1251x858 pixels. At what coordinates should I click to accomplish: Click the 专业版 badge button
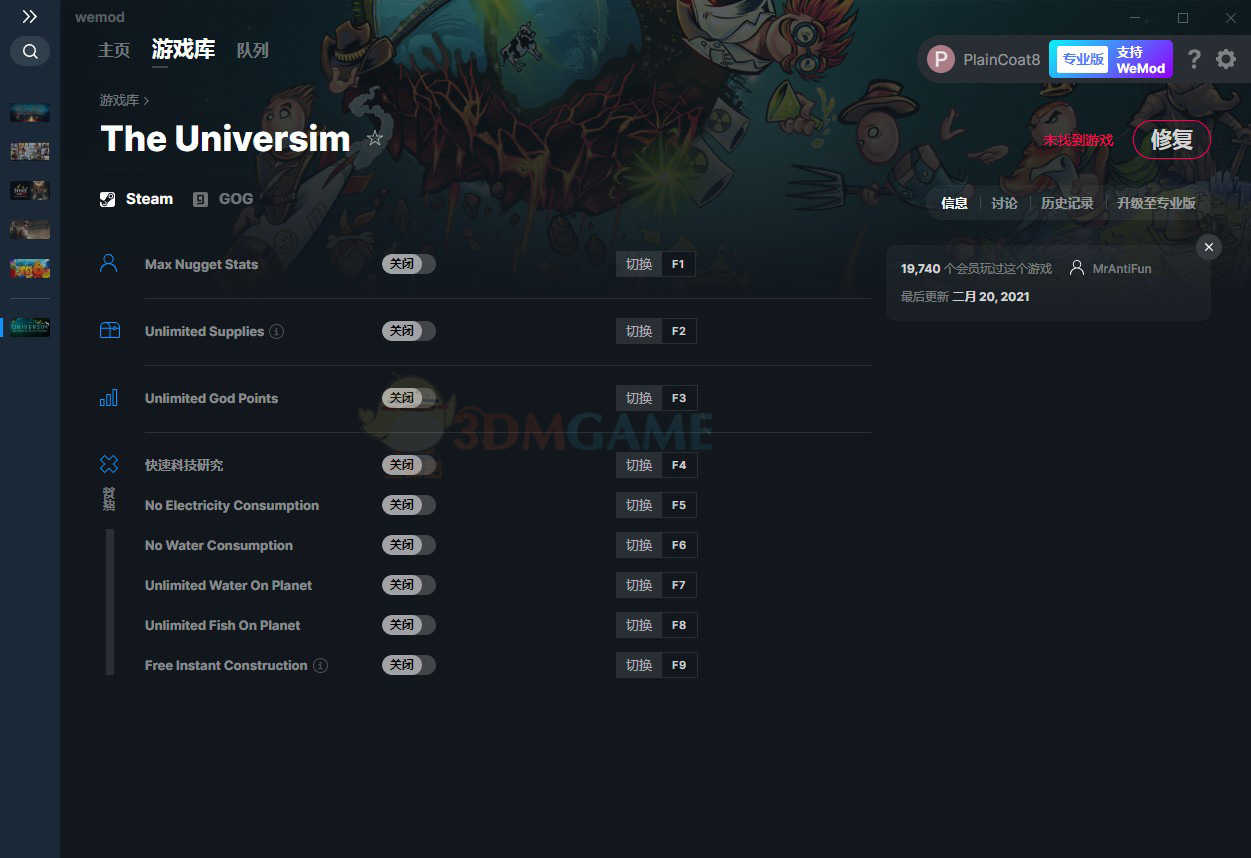tap(1083, 59)
